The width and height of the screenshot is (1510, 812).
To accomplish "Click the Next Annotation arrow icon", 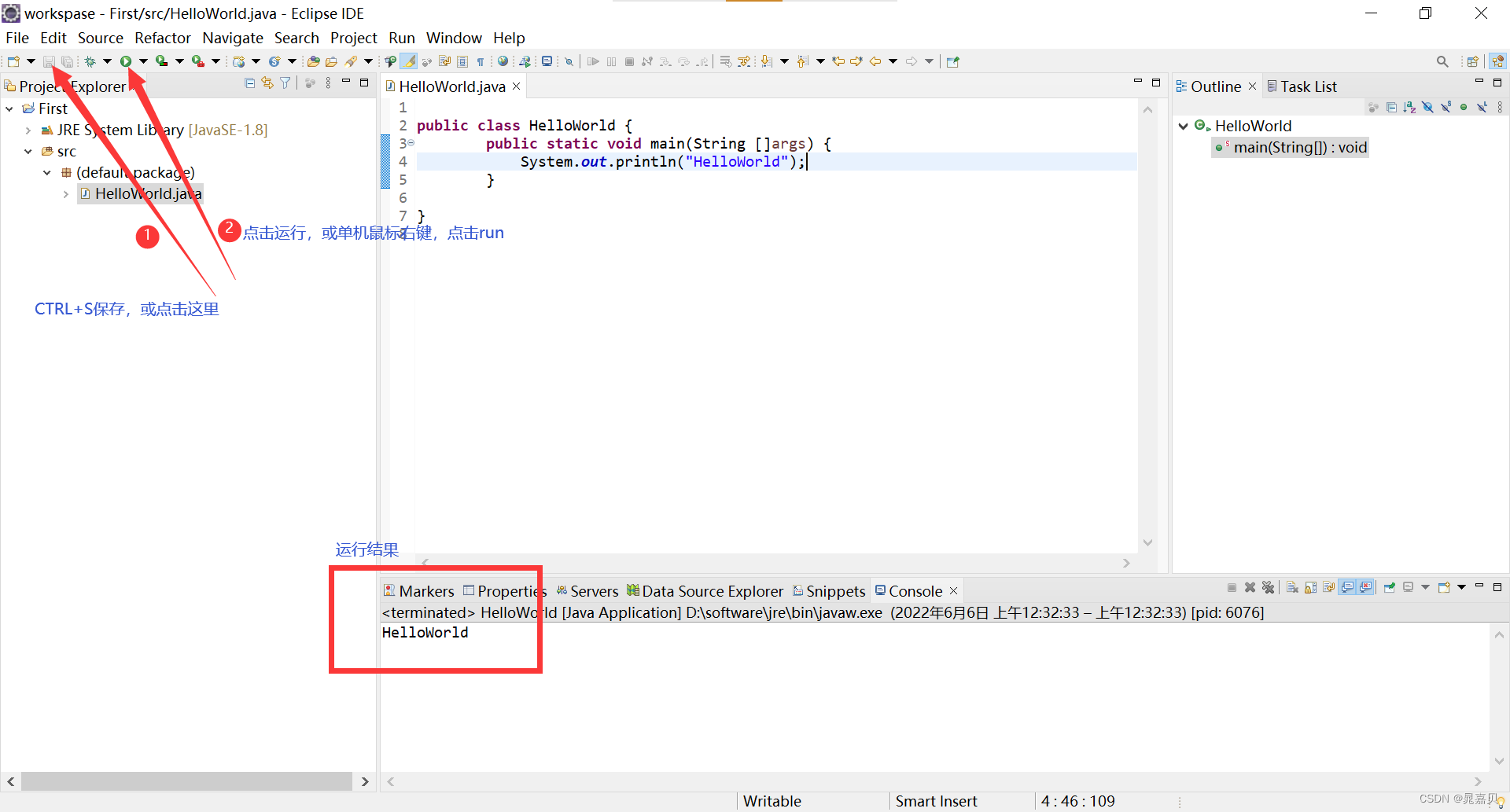I will coord(766,61).
